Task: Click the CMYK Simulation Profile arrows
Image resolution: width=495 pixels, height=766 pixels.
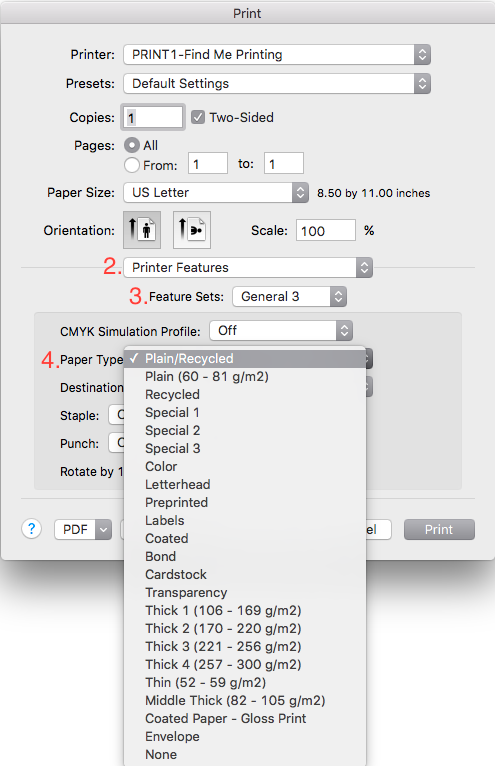Action: pyautogui.click(x=344, y=331)
